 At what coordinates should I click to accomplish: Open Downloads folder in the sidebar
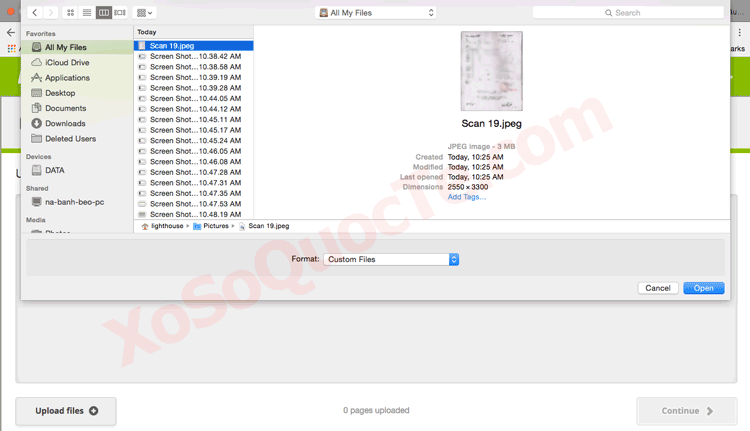click(x=65, y=124)
